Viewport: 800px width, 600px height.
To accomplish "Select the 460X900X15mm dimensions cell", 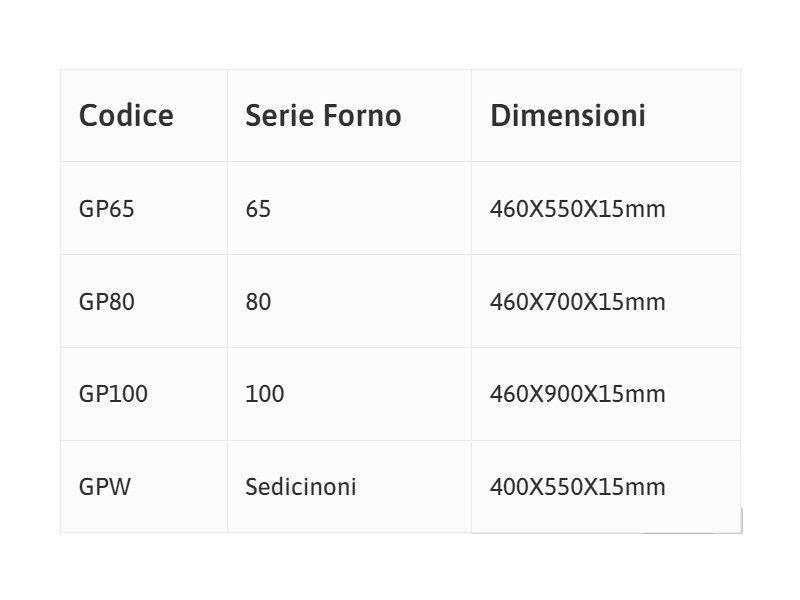I will [577, 394].
